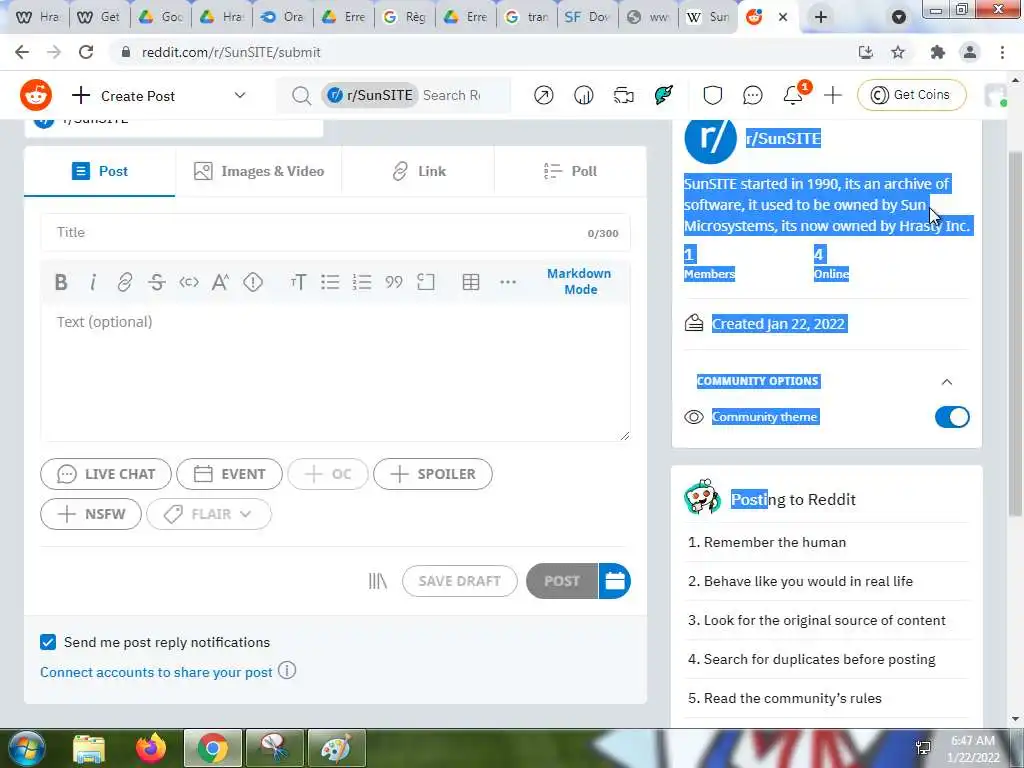This screenshot has width=1024, height=768.
Task: Open Paint from the taskbar
Action: coord(337,748)
